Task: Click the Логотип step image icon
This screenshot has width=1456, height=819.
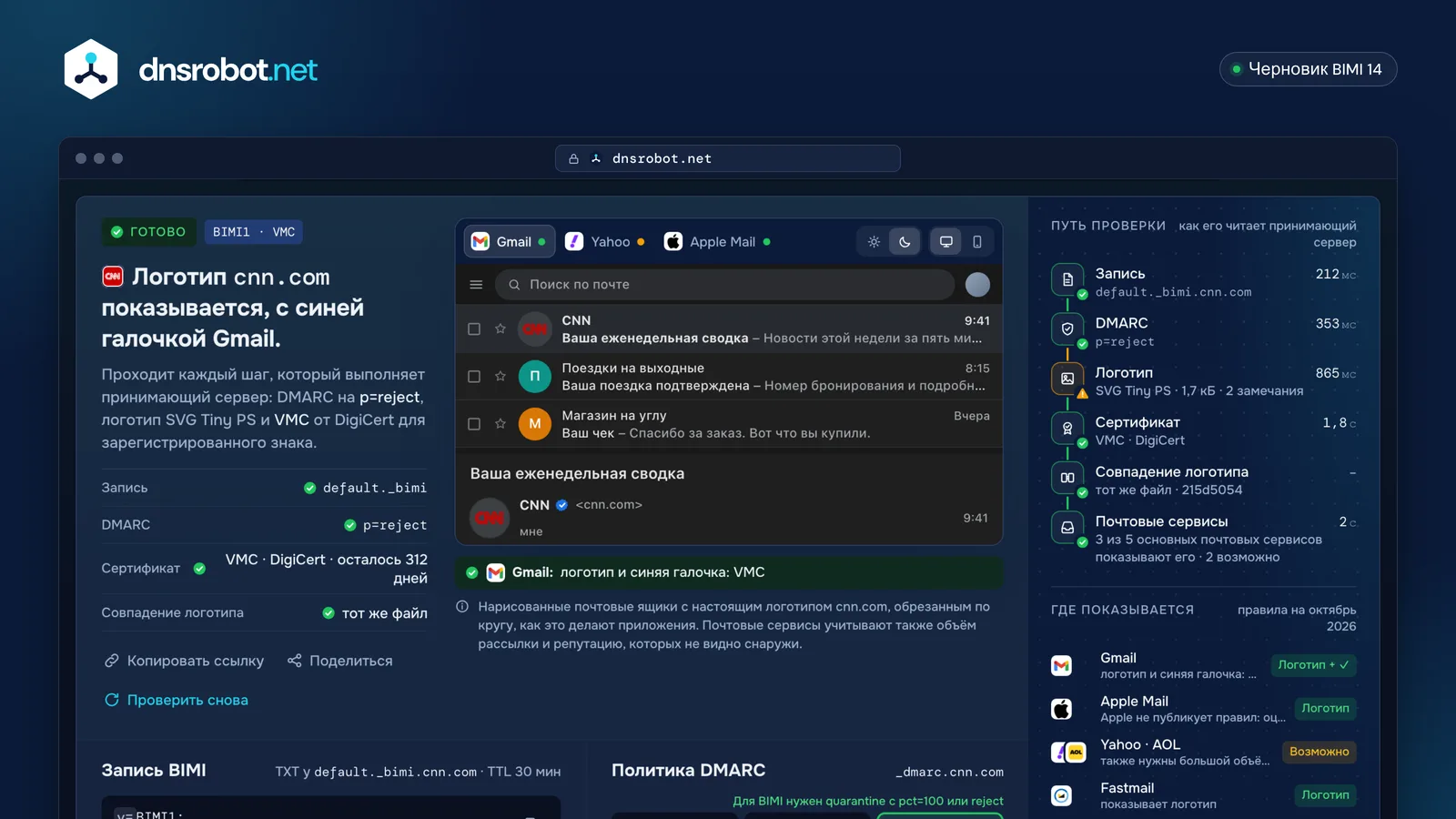Action: [1067, 379]
